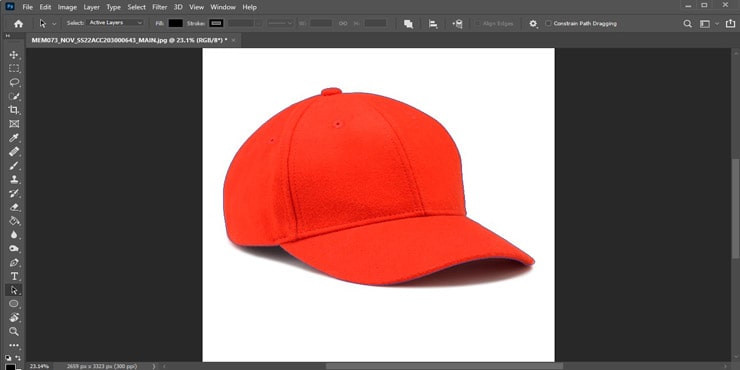The height and width of the screenshot is (370, 740).
Task: Click the Photoshop logo icon
Action: [10, 7]
